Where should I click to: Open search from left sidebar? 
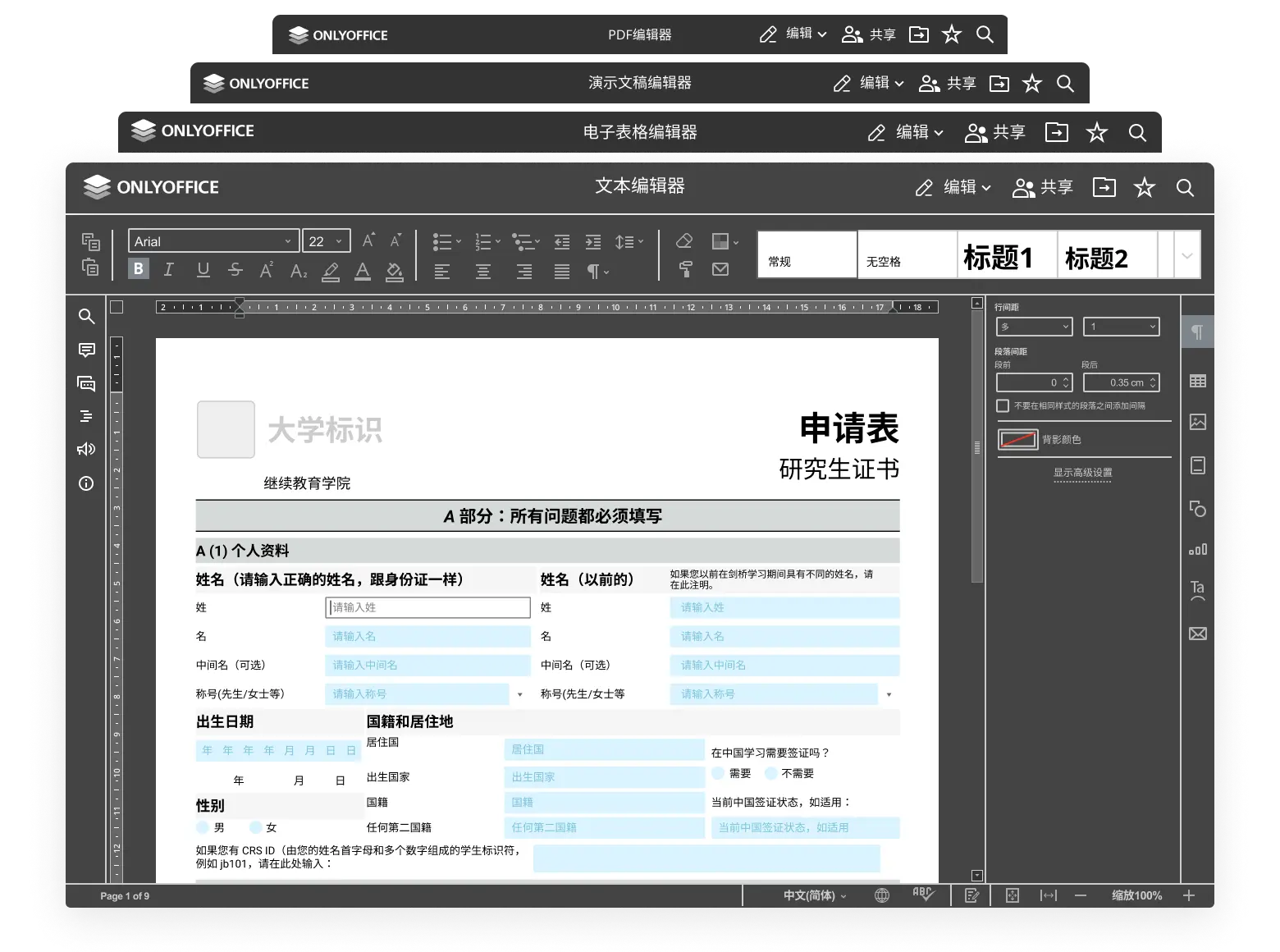pos(86,316)
